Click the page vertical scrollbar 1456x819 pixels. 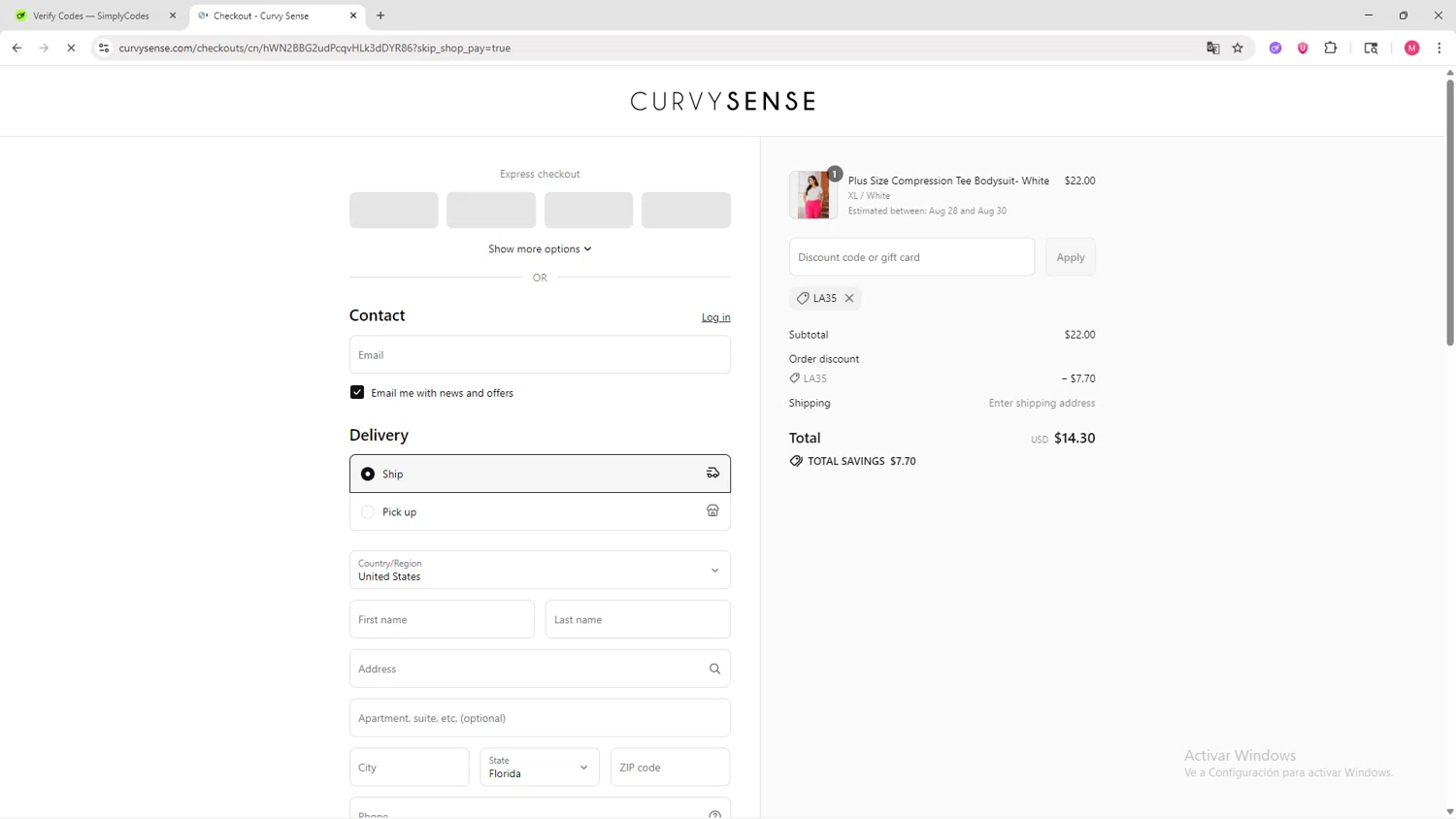1450,212
